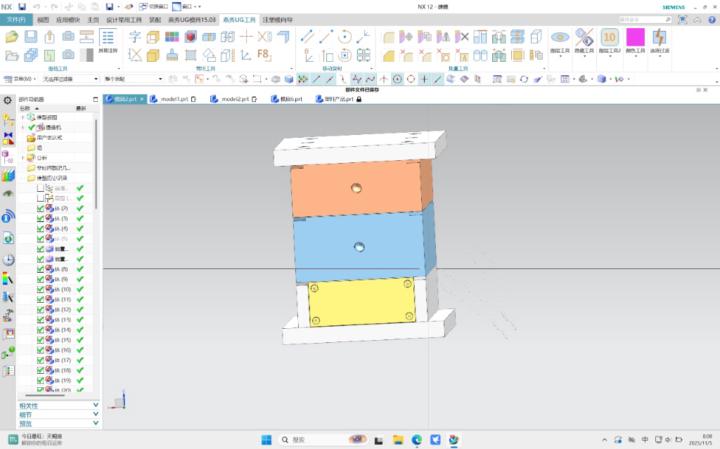Click the eye-shaped view tool icon
The width and height of the screenshot is (720, 449).
click(x=560, y=38)
